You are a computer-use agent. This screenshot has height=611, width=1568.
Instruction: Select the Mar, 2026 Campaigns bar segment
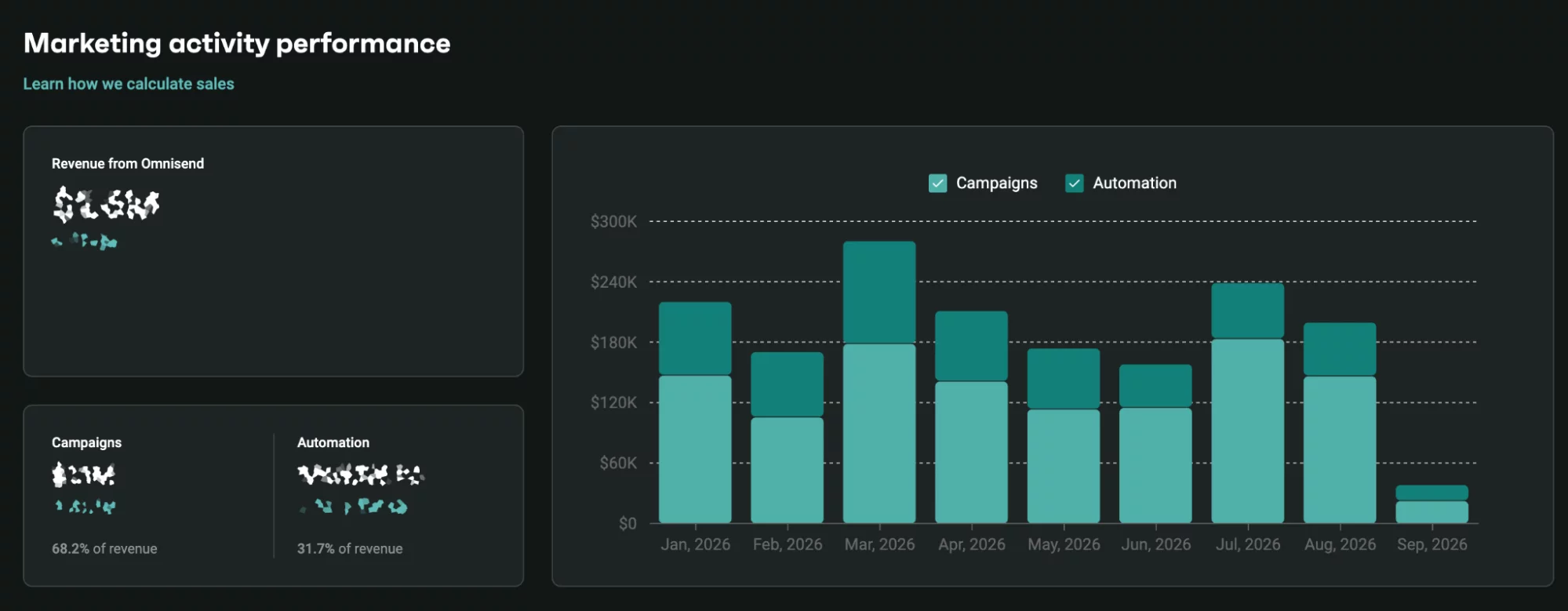coord(879,434)
